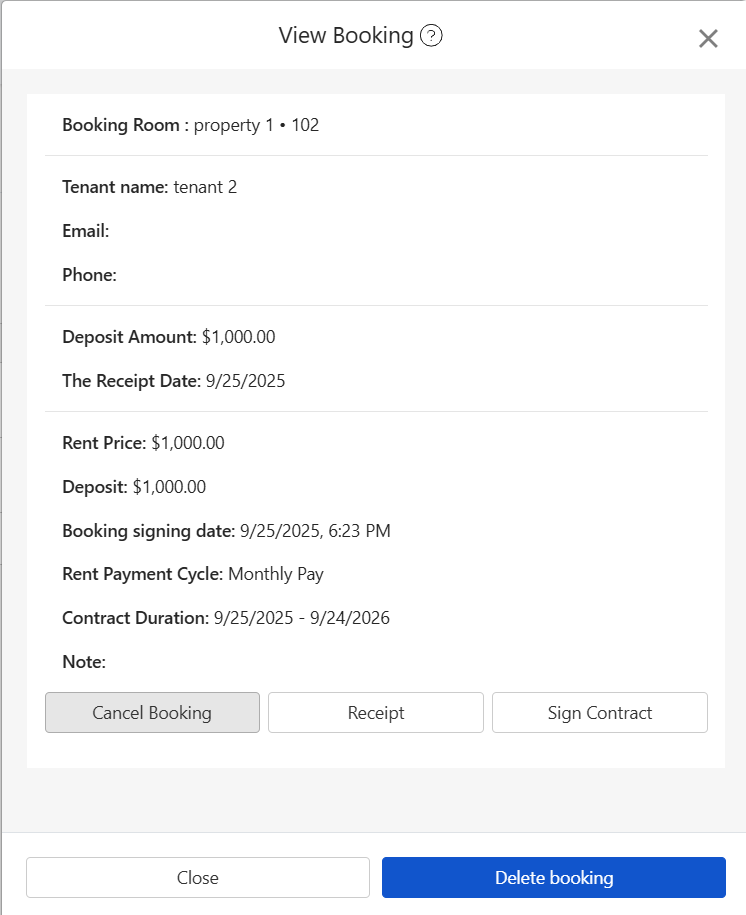Click the blue Delete booking button
This screenshot has height=915, width=746.
click(554, 878)
